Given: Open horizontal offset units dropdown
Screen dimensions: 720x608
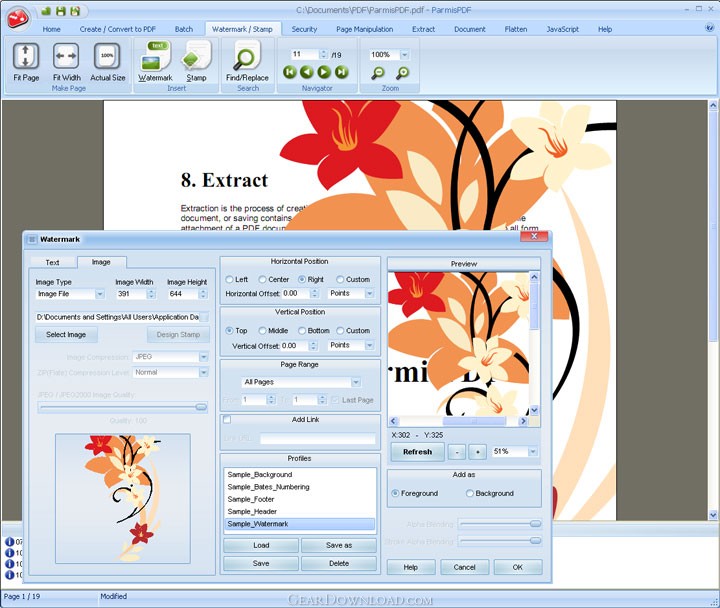Looking at the screenshot, I should [x=369, y=293].
